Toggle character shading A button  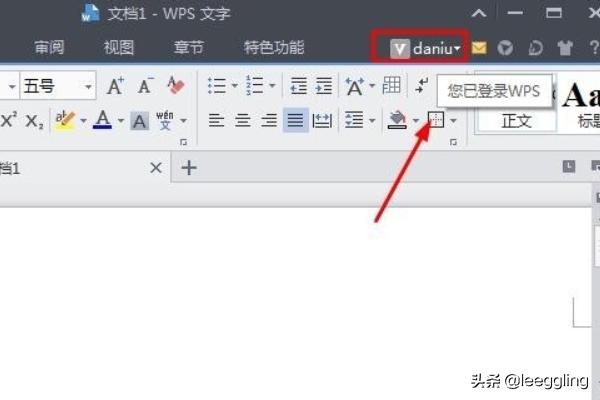[x=139, y=121]
